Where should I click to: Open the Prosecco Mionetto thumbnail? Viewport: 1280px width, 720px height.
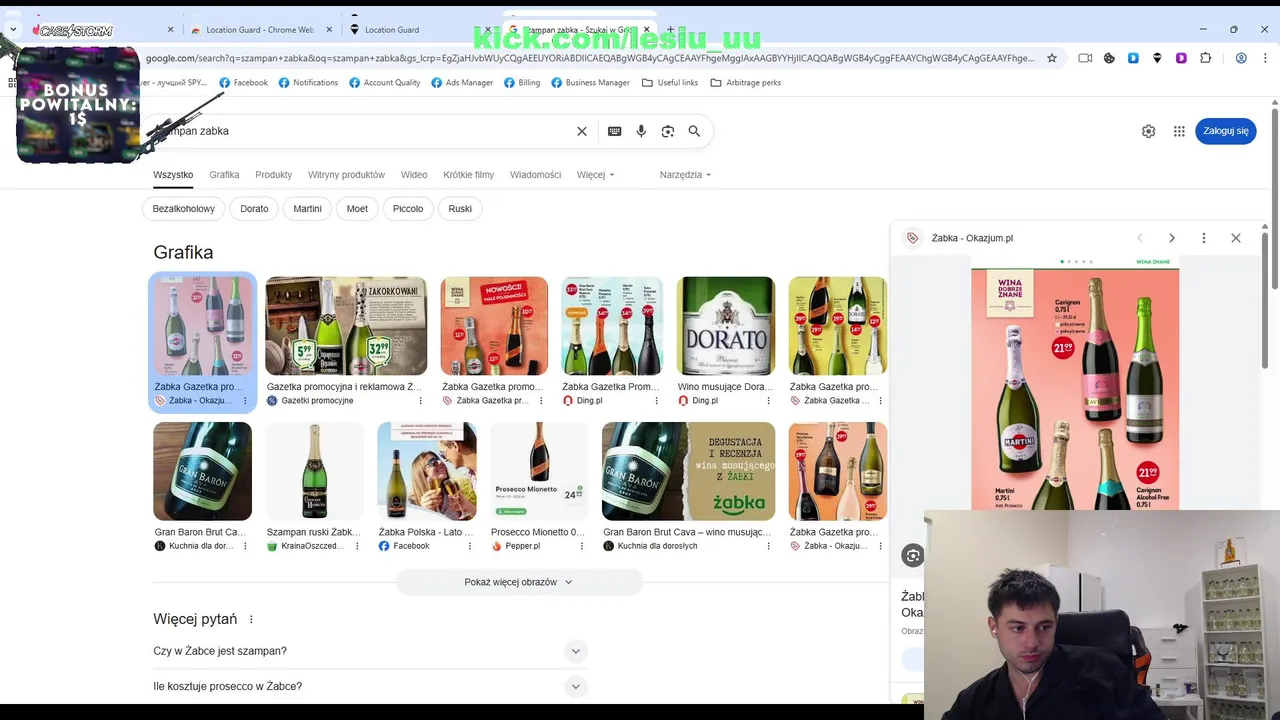click(x=539, y=471)
